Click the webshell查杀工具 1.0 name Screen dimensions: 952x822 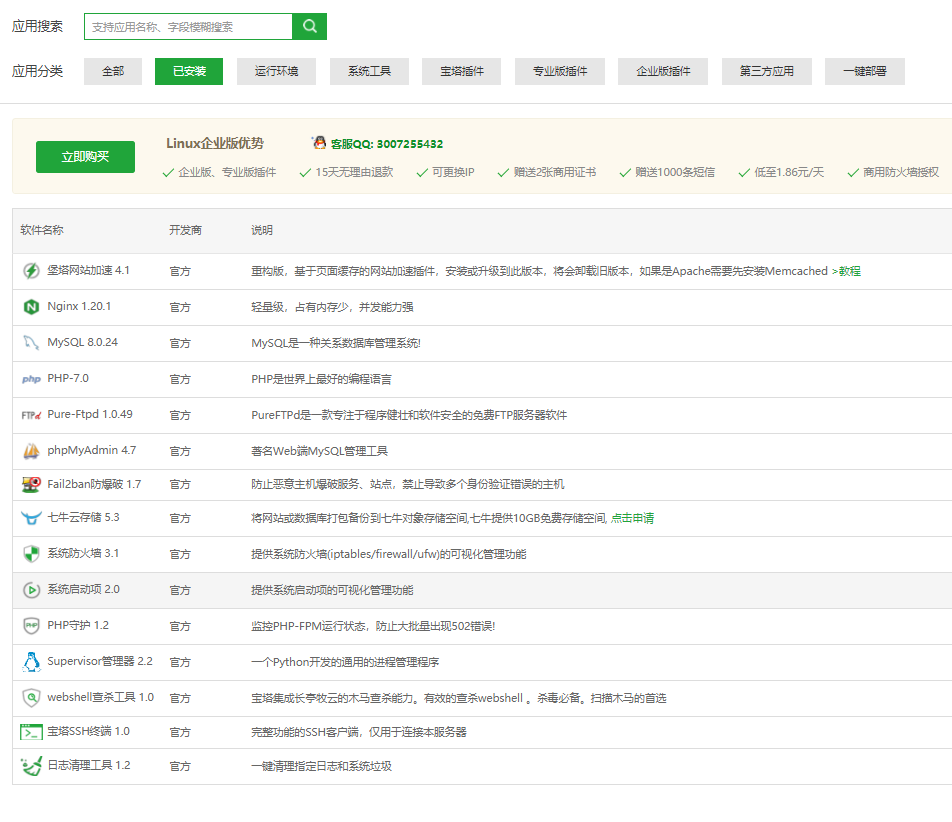(x=101, y=697)
